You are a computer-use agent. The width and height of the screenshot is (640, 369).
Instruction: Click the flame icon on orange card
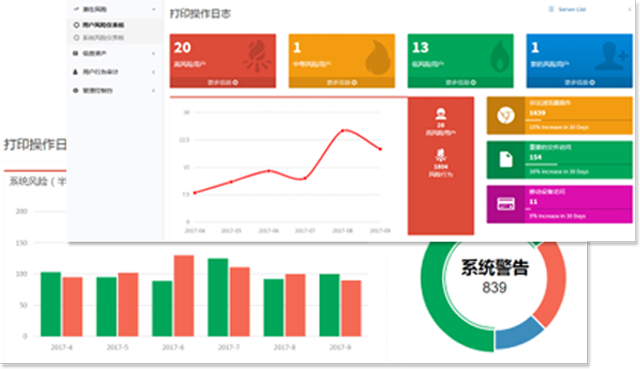point(377,57)
